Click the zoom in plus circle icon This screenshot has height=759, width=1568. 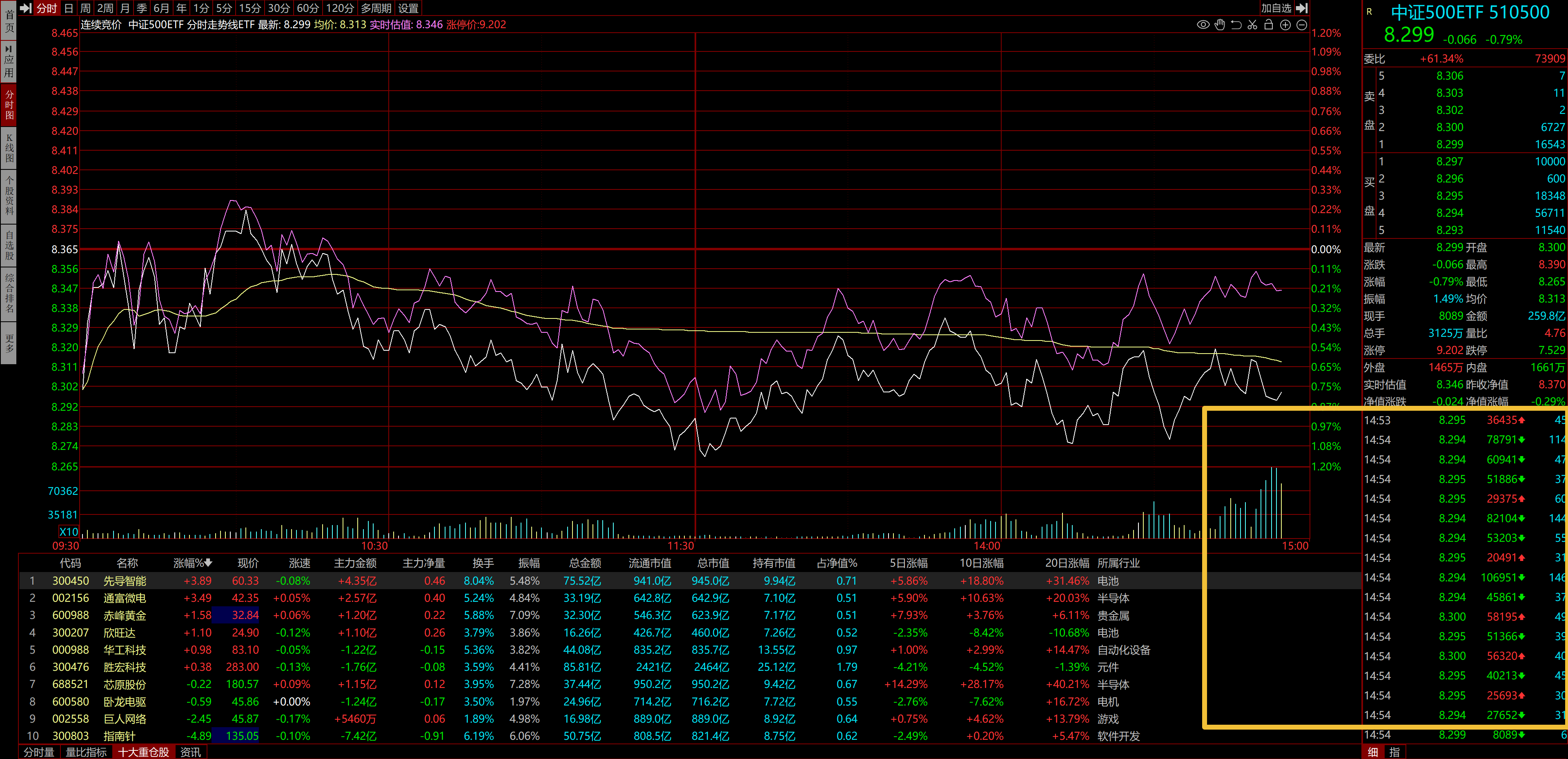click(1285, 25)
